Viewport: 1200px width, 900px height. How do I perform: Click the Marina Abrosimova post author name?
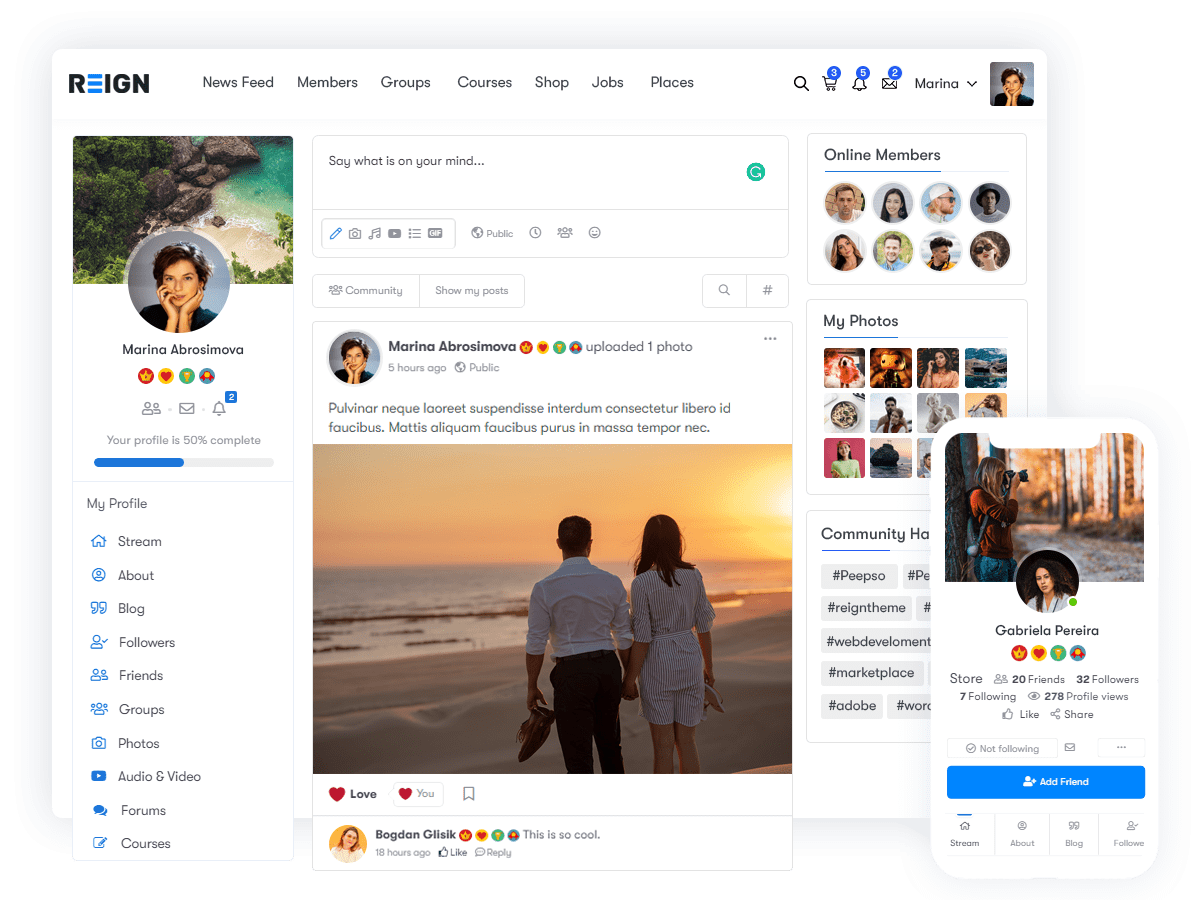tap(452, 347)
